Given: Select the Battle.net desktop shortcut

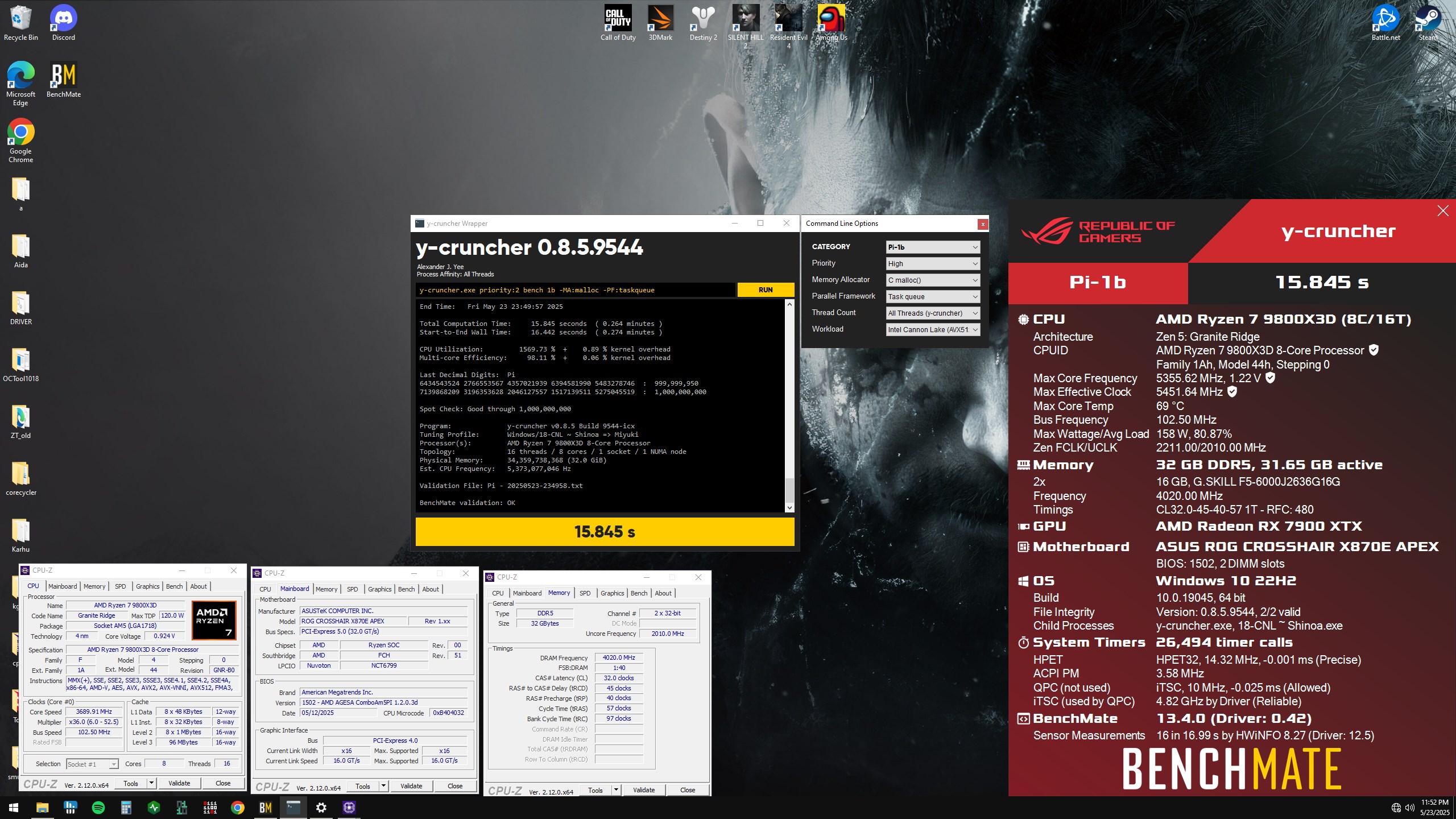Looking at the screenshot, I should click(1385, 23).
